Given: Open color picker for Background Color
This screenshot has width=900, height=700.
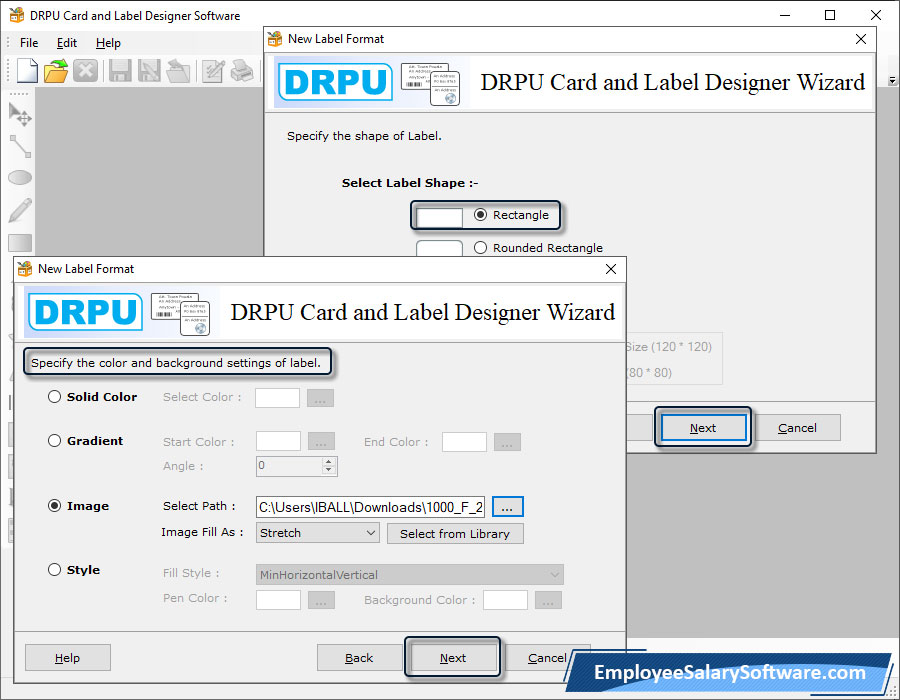Looking at the screenshot, I should (x=548, y=600).
